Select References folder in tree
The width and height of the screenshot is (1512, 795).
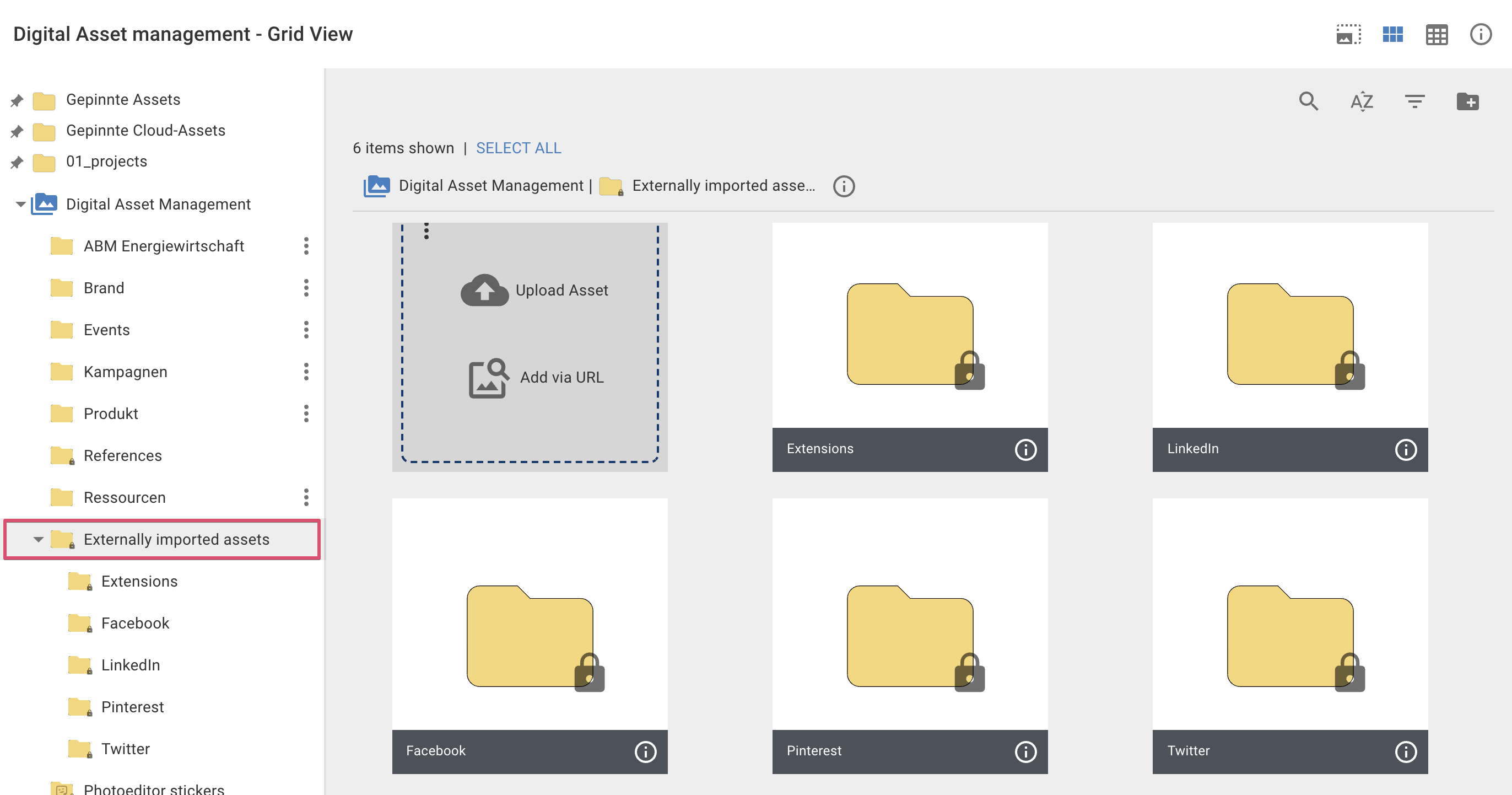coord(122,455)
